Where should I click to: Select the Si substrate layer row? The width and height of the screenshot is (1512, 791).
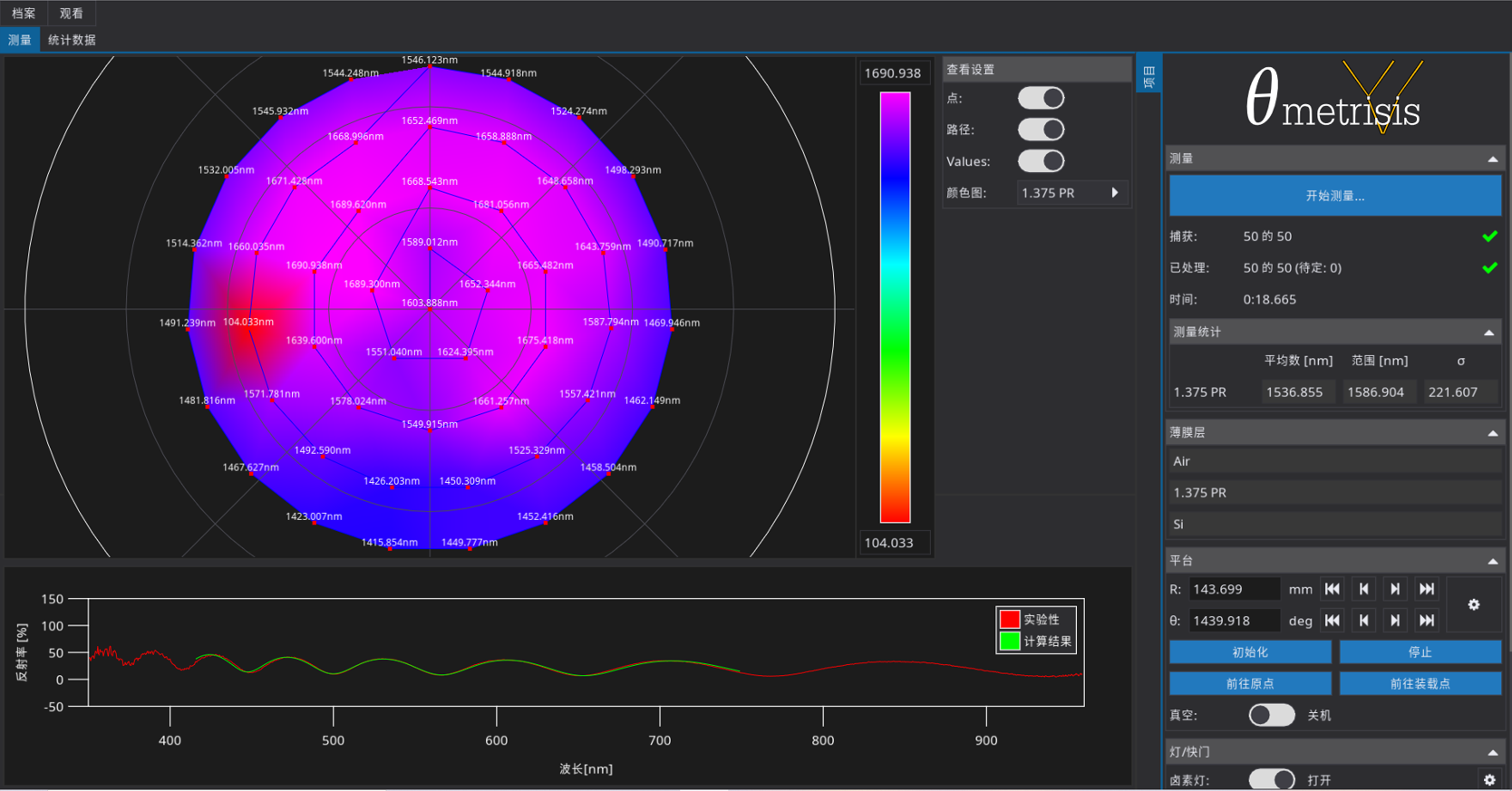(x=1335, y=525)
